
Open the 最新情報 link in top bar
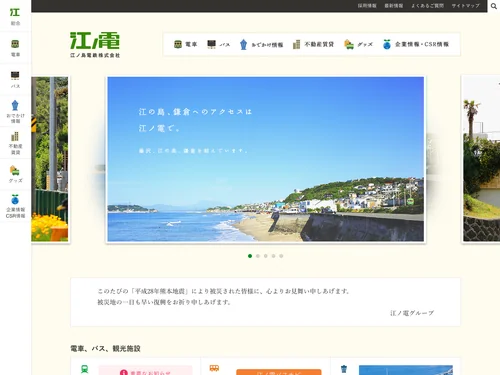pyautogui.click(x=394, y=6)
